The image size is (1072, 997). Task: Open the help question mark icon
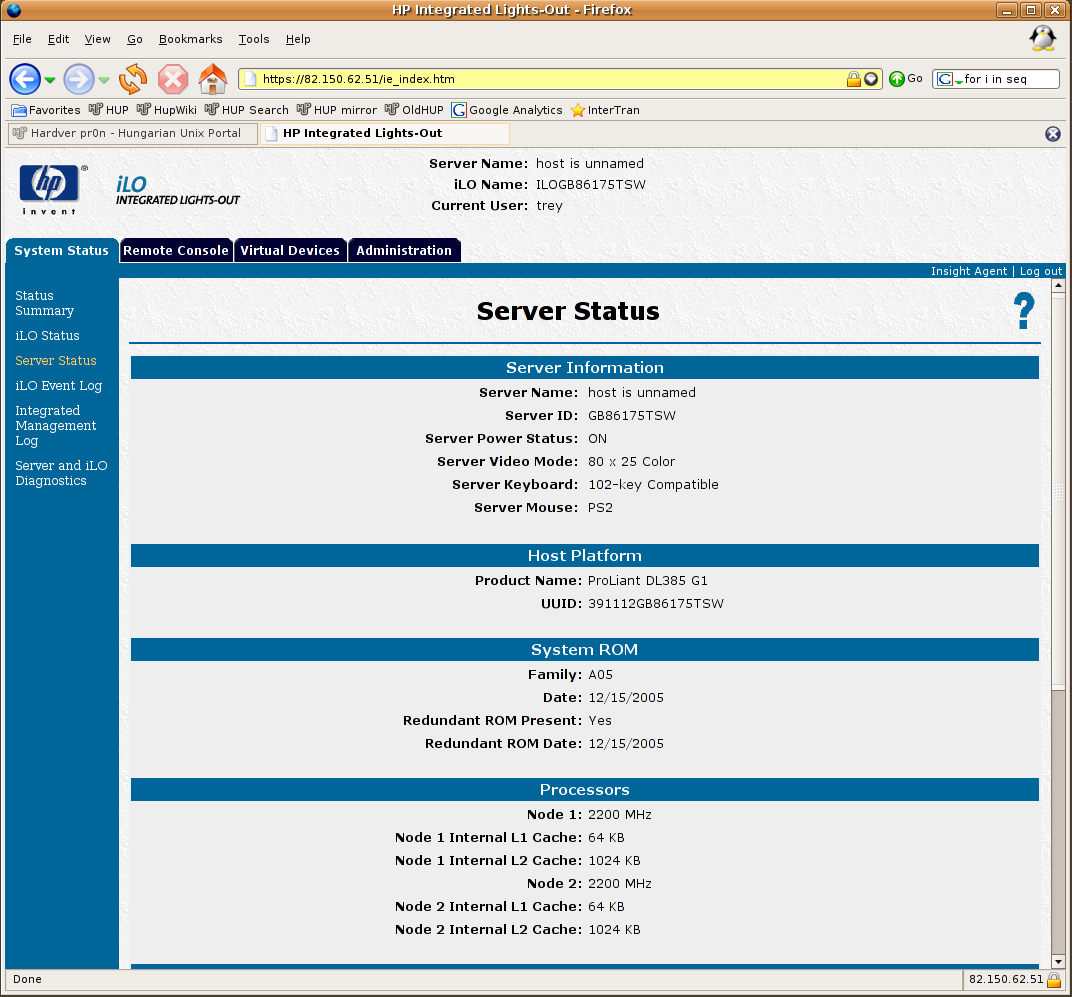tap(1023, 310)
